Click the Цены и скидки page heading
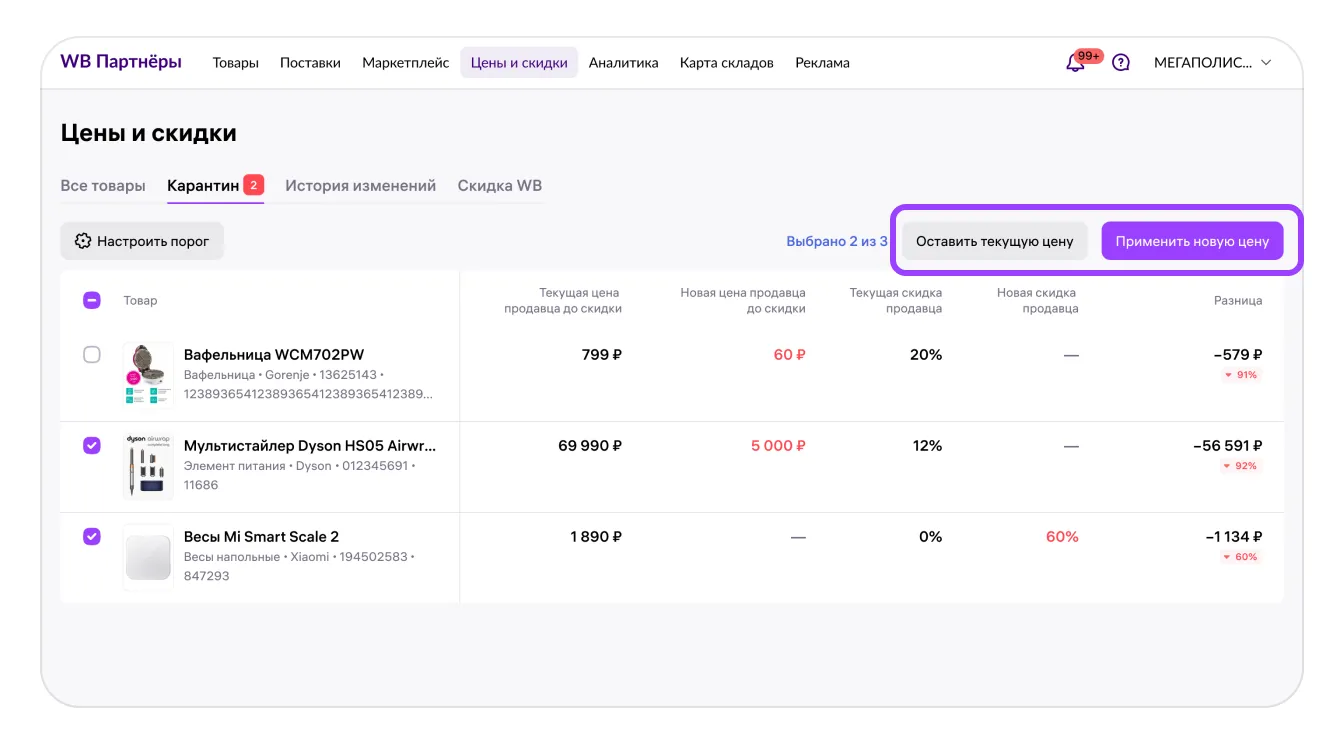This screenshot has width=1344, height=744. coord(149,133)
